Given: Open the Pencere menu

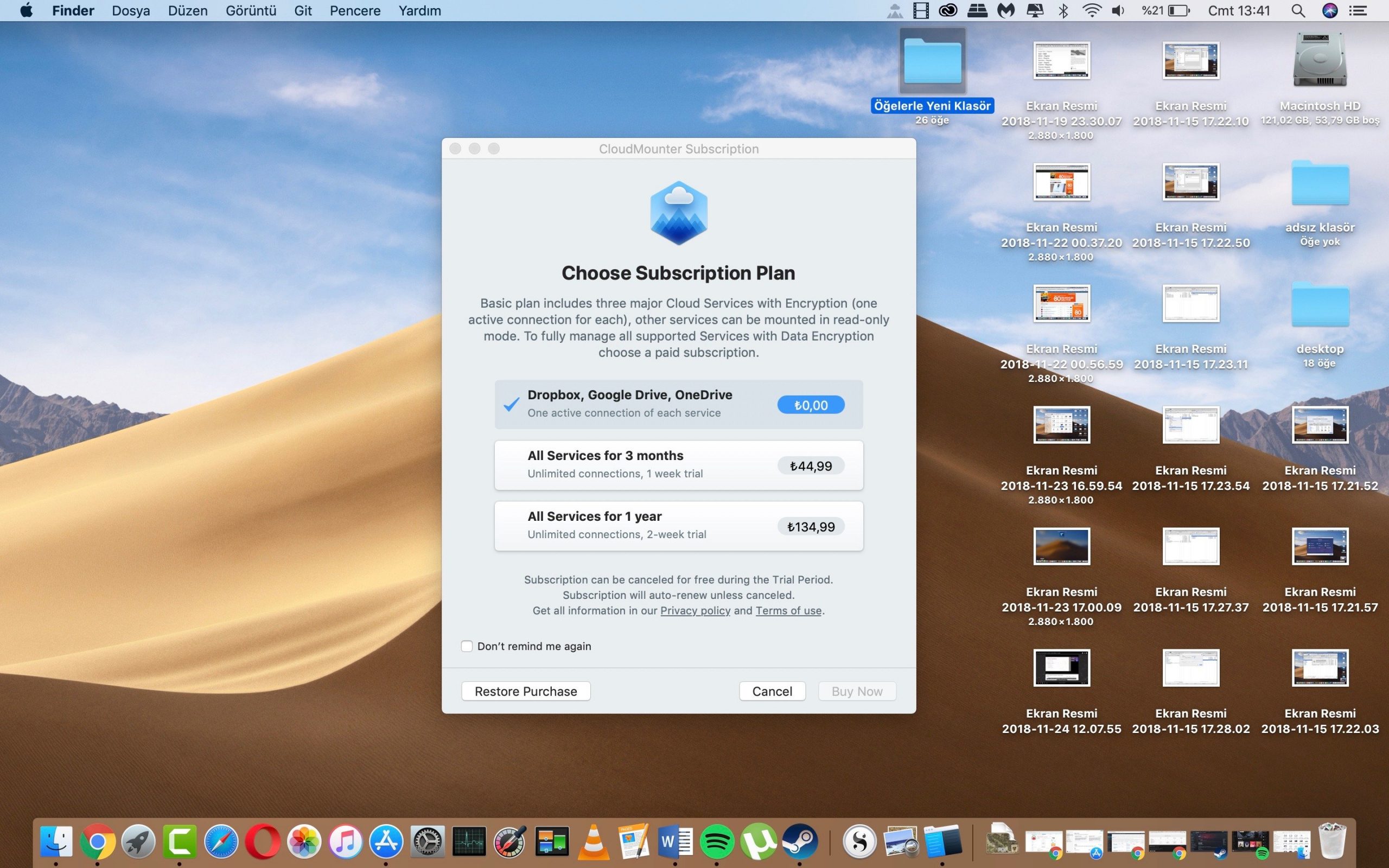Looking at the screenshot, I should pos(355,10).
